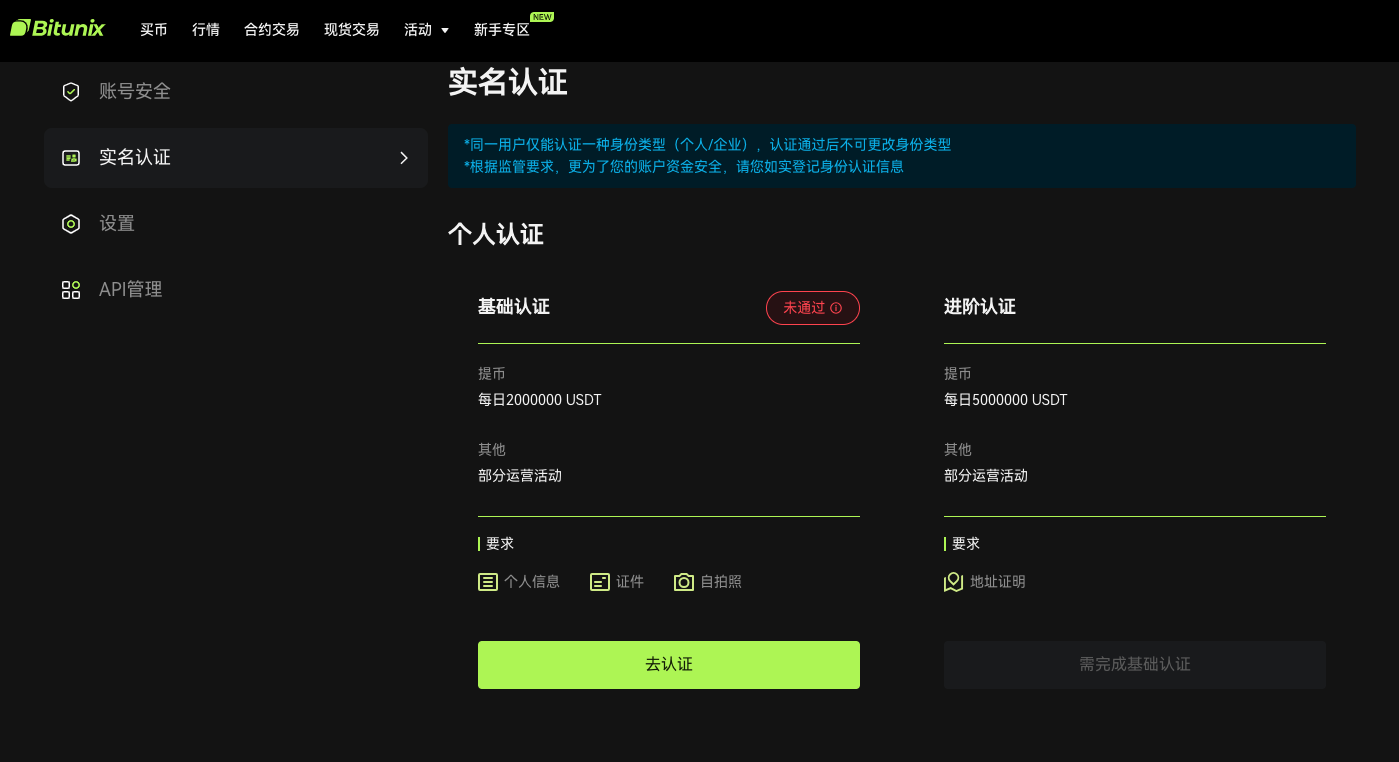Select API管理 in sidebar
This screenshot has height=762, width=1399.
(x=236, y=290)
